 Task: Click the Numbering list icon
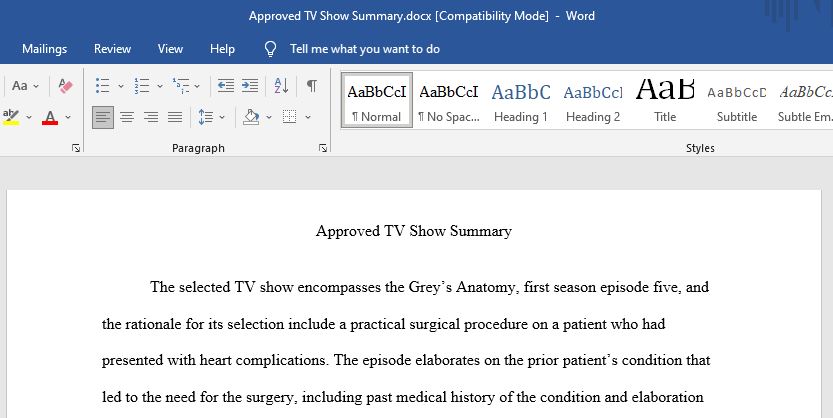[142, 86]
